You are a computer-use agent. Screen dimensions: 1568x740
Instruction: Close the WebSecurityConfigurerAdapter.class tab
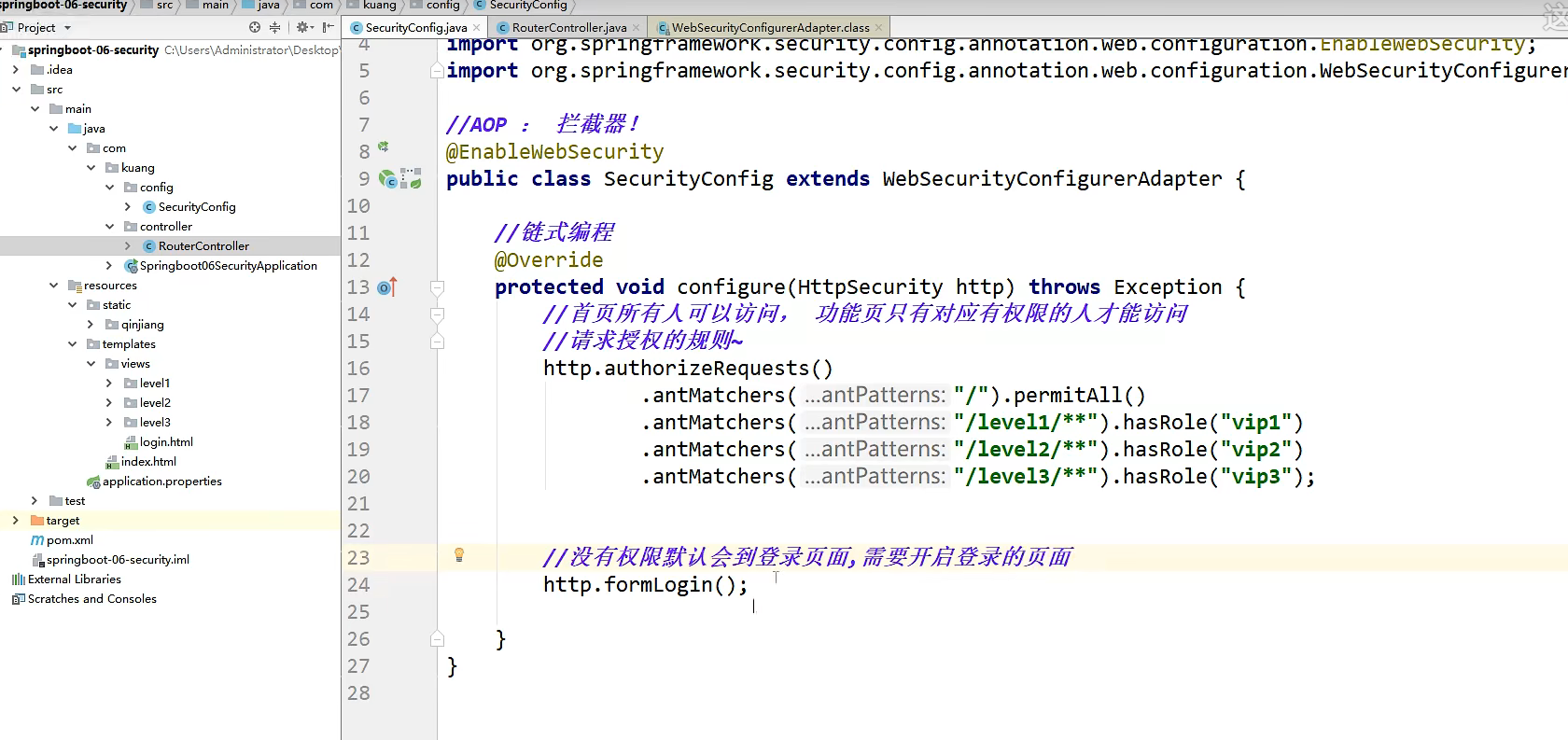[x=878, y=28]
